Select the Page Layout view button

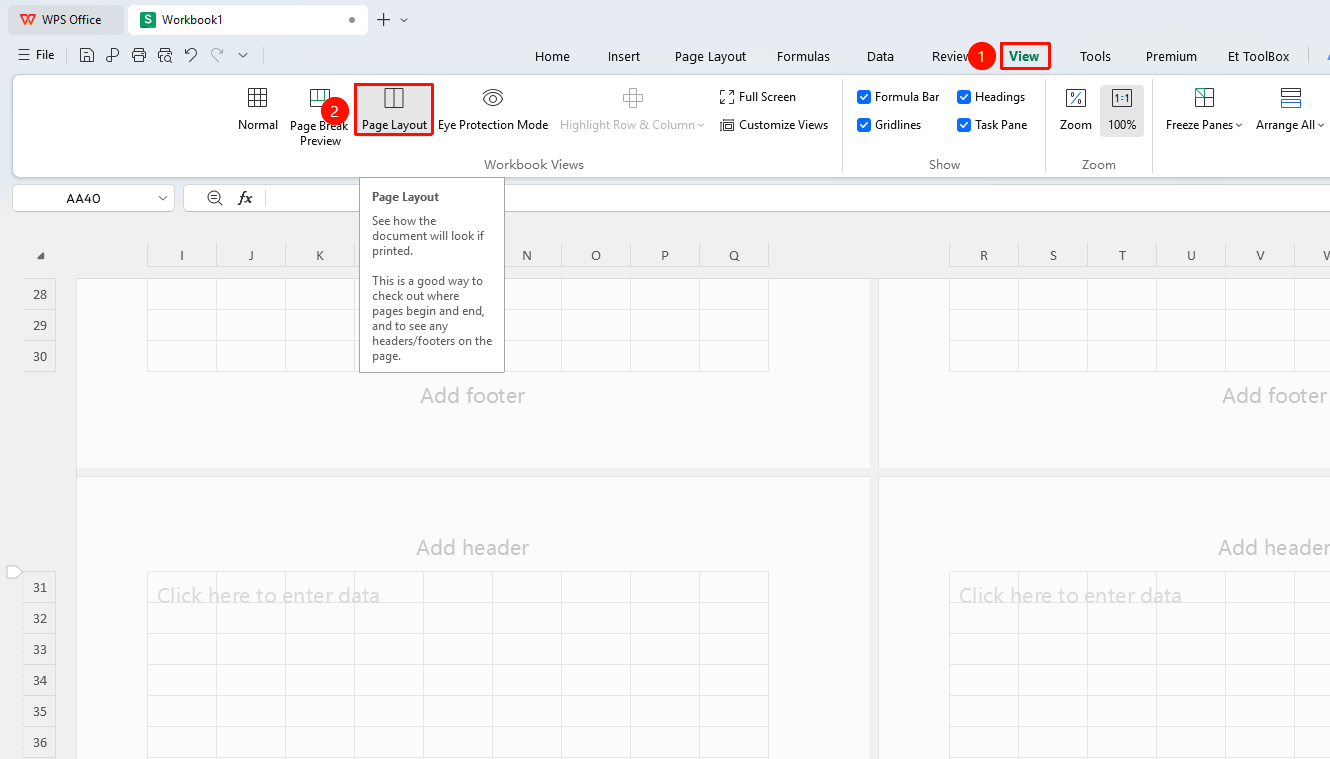(394, 109)
